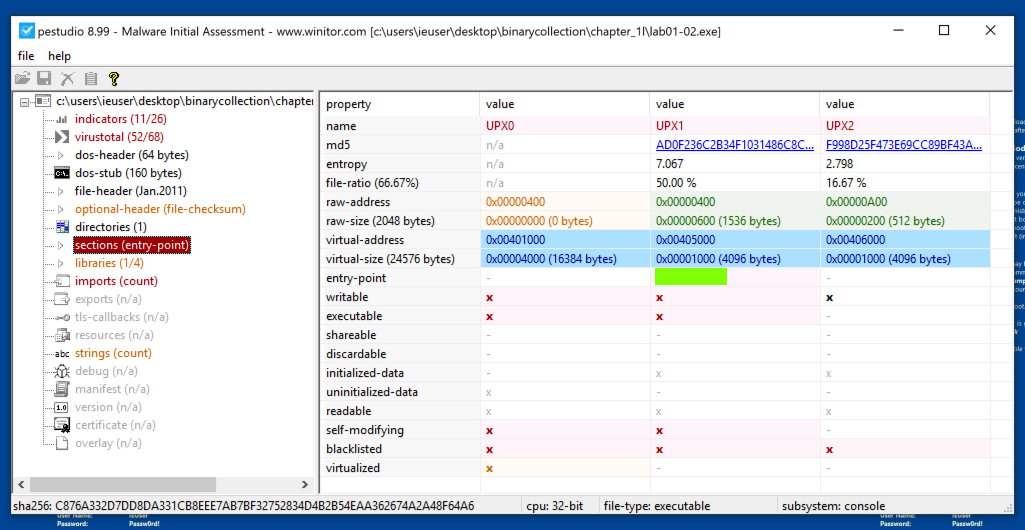Viewport: 1025px width, 530px height.
Task: Collapse the root file path node
Action: click(24, 101)
